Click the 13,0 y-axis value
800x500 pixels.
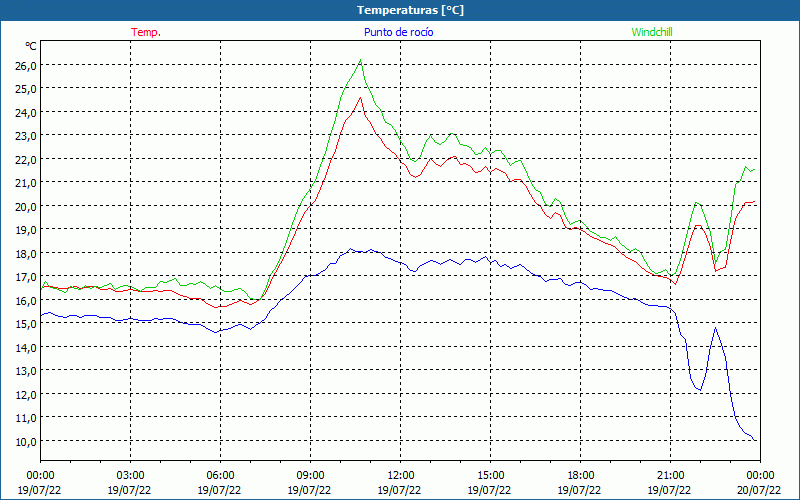click(x=26, y=371)
